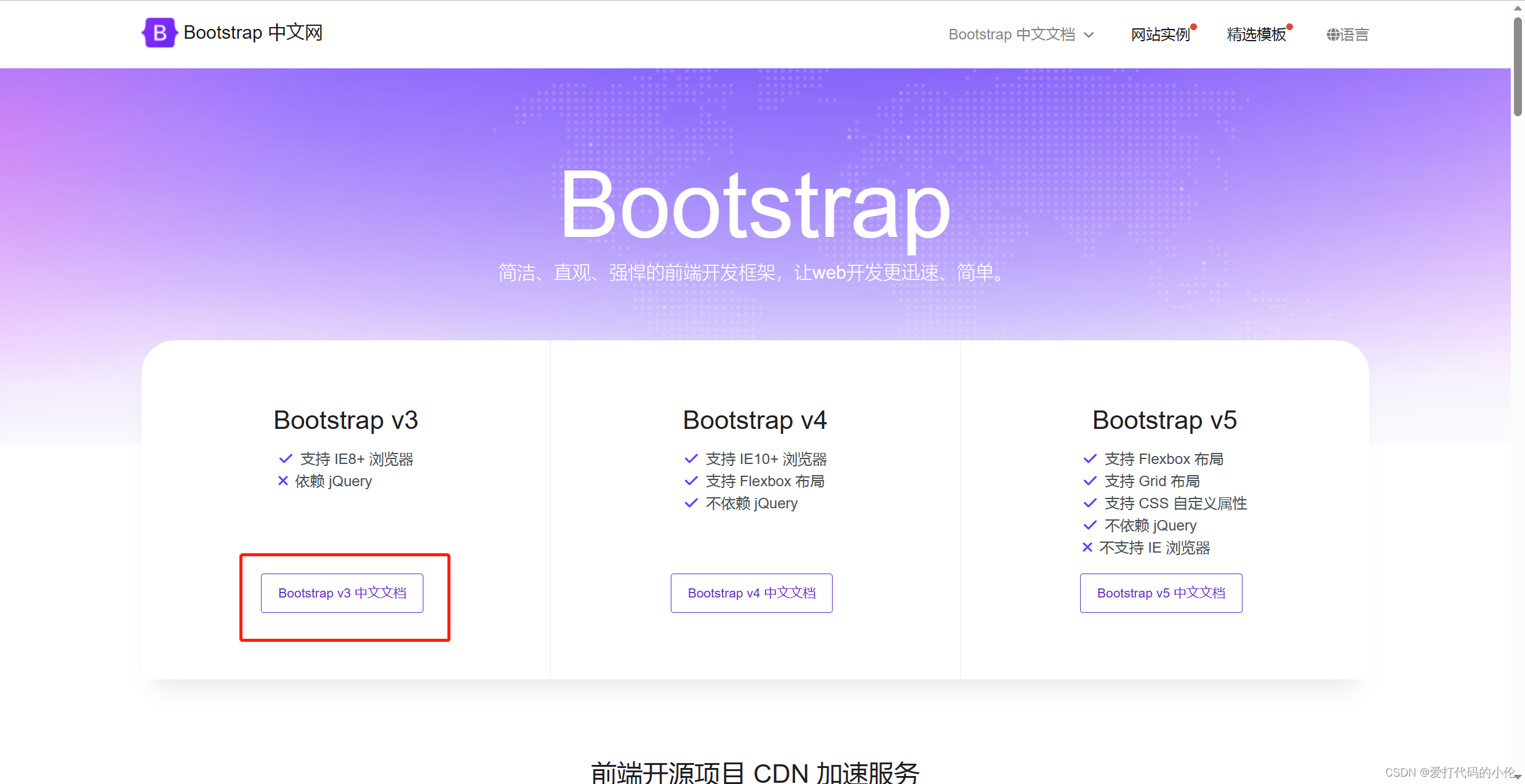Click the checkmark beside 支持 Grid 布局

pyautogui.click(x=1090, y=481)
